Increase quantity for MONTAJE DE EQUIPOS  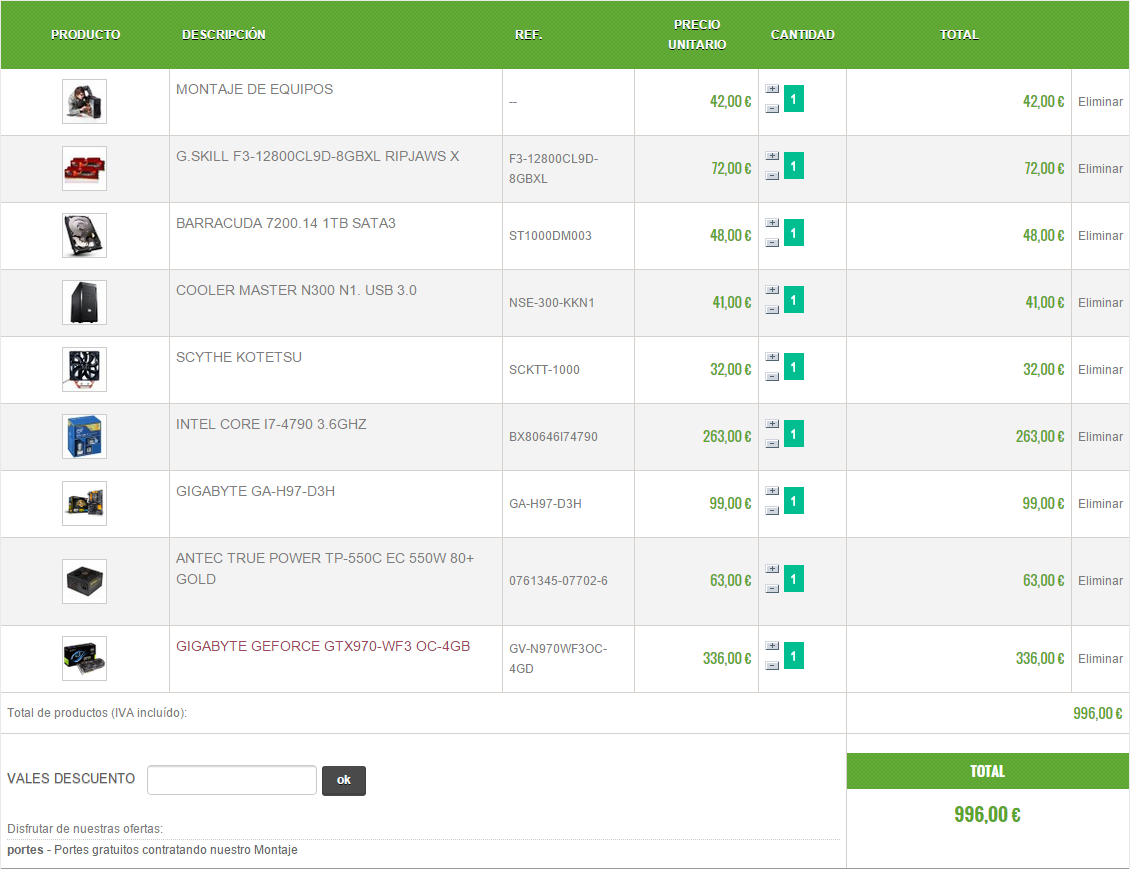coord(772,89)
